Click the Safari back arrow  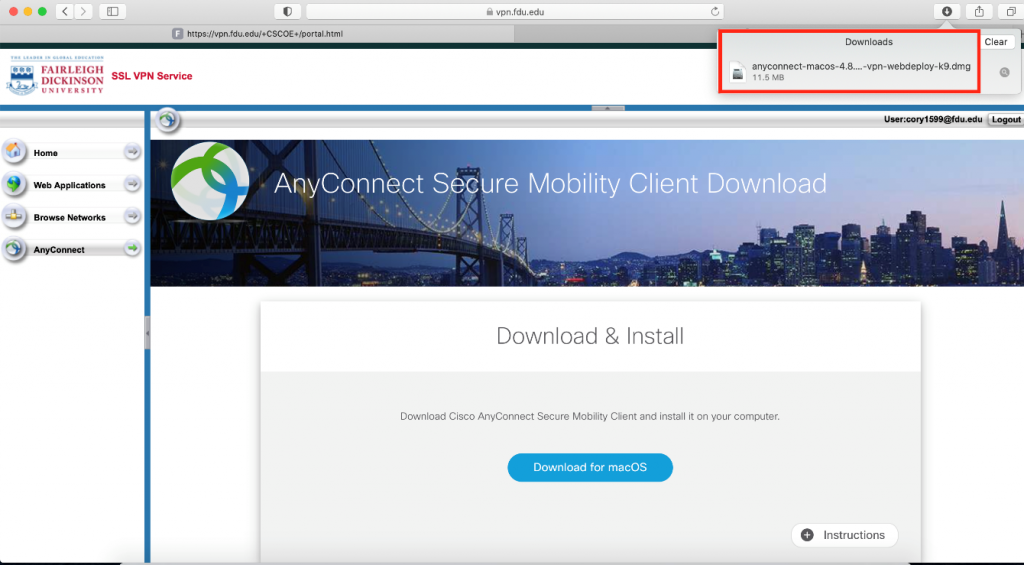click(65, 11)
